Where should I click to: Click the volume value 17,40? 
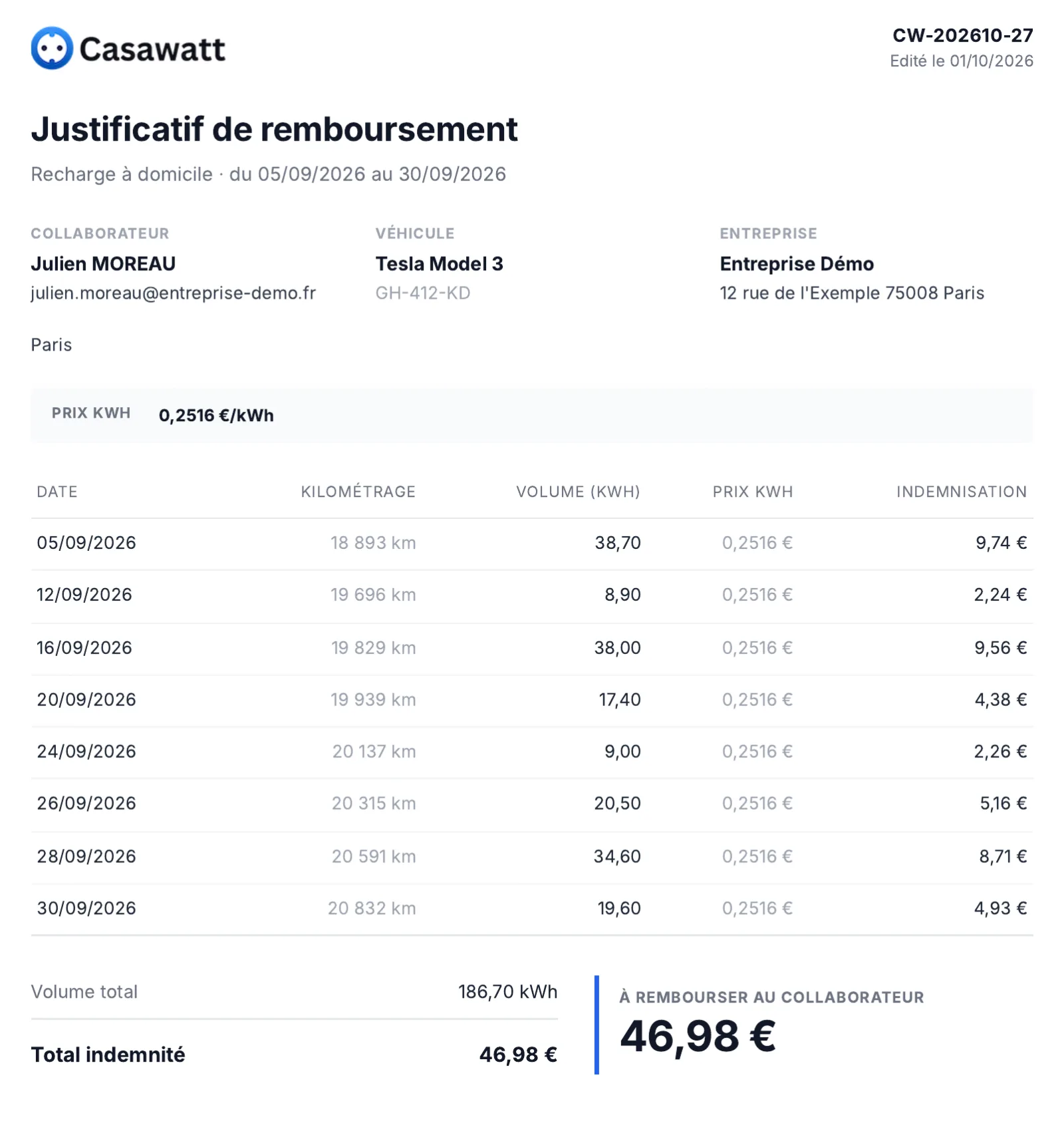click(x=620, y=700)
